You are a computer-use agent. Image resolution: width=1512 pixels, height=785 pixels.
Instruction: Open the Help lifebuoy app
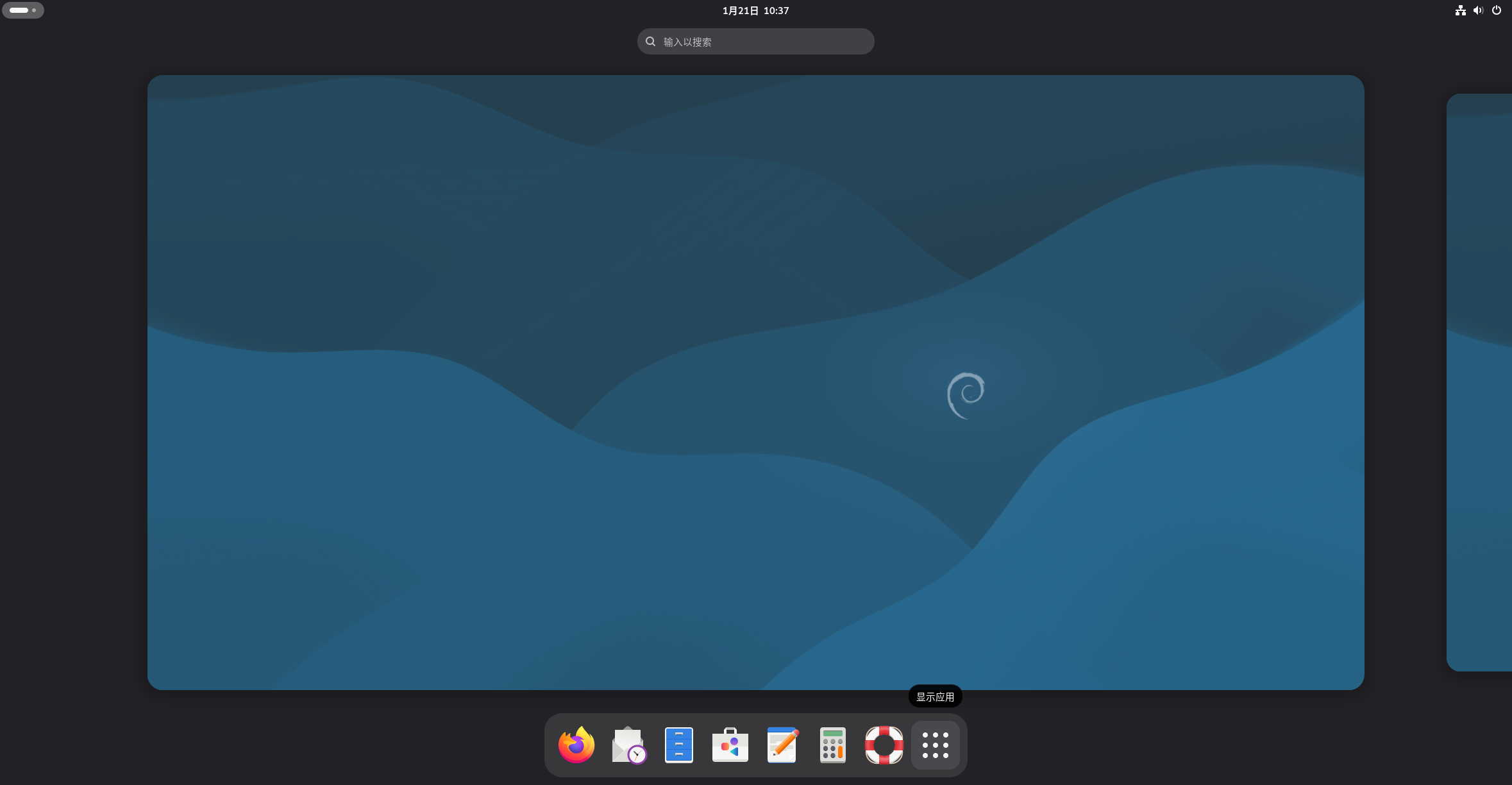(884, 745)
